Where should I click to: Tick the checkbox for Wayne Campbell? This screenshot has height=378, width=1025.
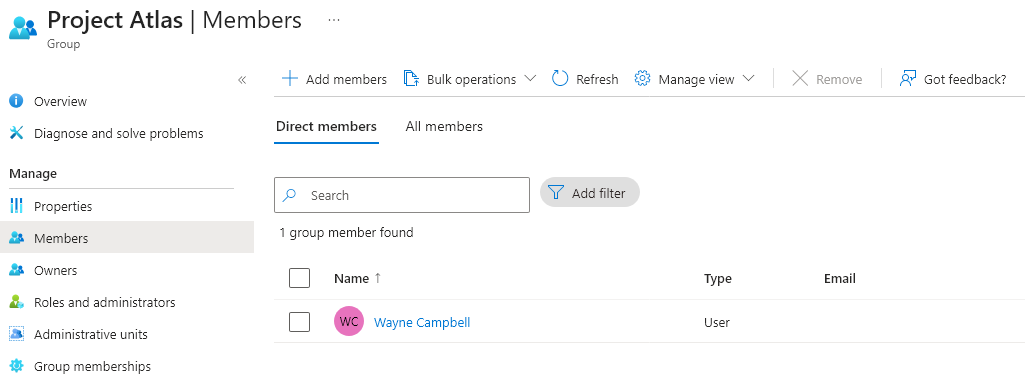point(299,322)
